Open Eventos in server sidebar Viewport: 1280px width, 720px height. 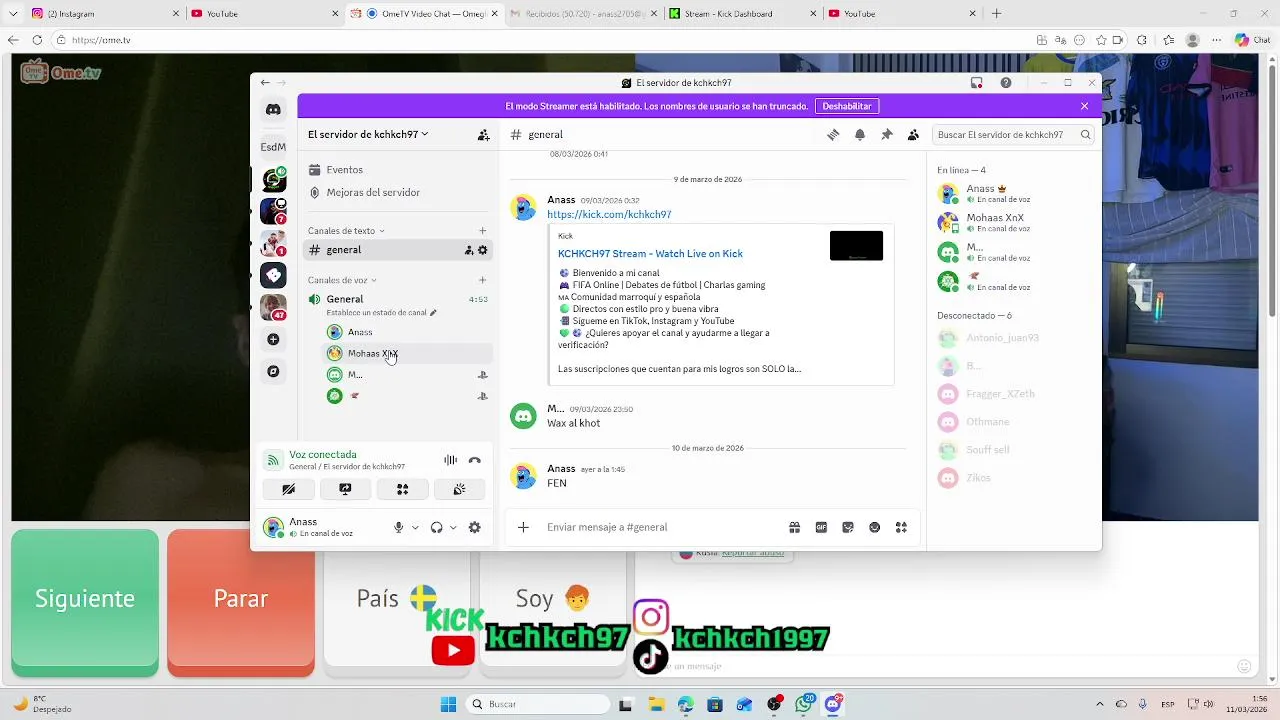(x=398, y=170)
